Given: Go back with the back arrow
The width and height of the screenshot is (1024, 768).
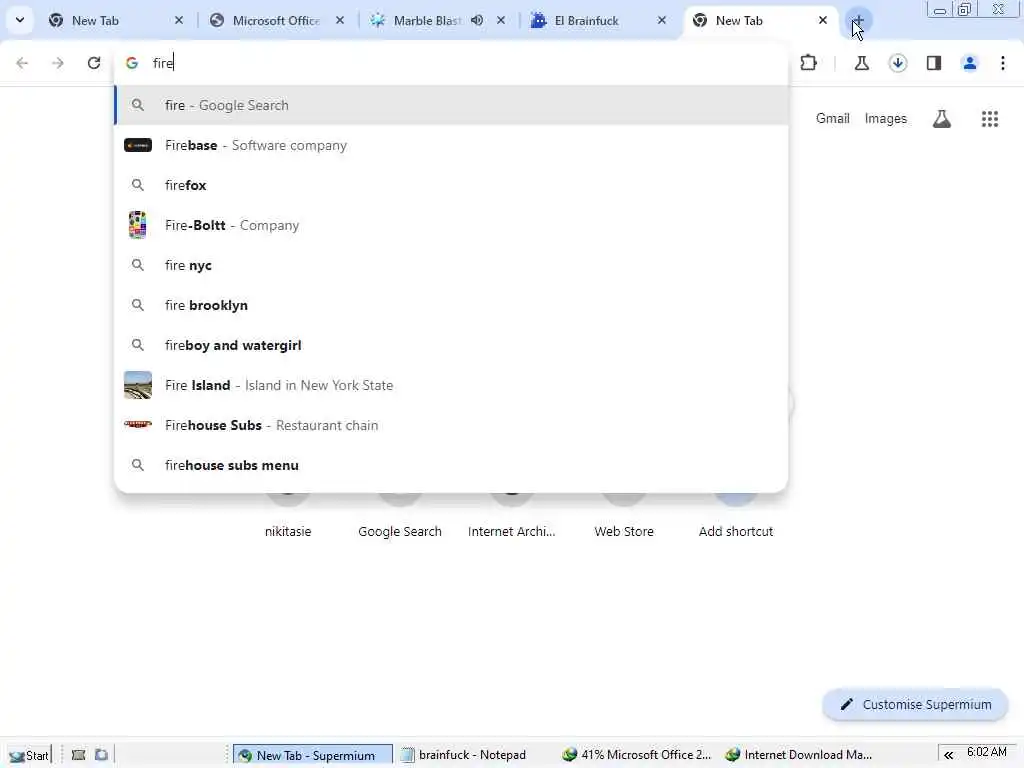Looking at the screenshot, I should click(x=22, y=63).
